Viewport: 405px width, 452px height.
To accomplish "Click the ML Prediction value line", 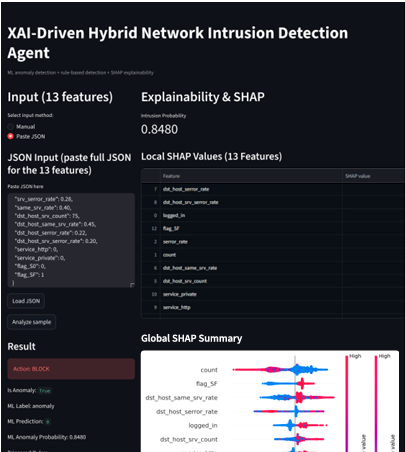I will [29, 422].
